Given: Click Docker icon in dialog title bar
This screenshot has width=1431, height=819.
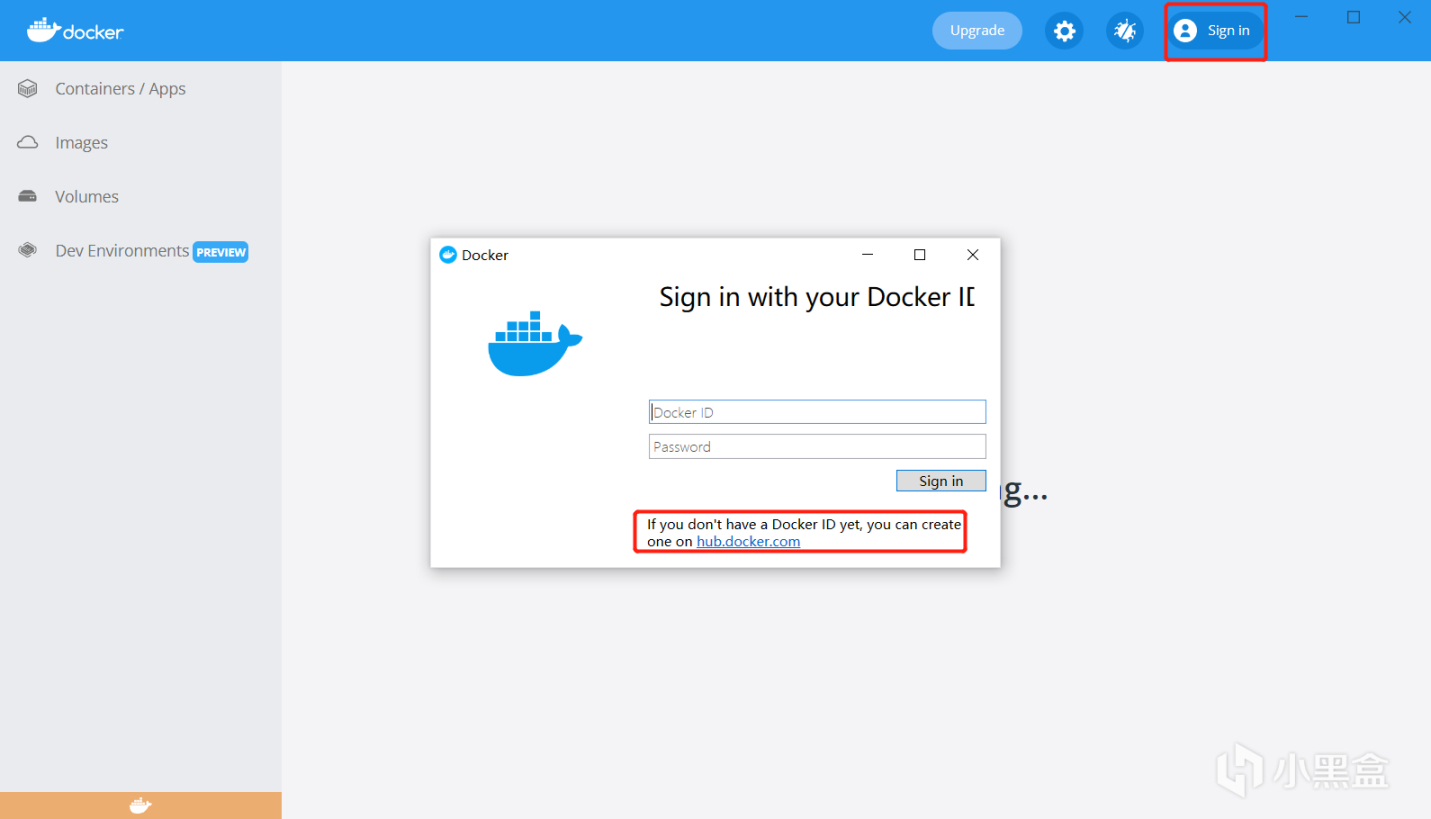Looking at the screenshot, I should click(x=448, y=255).
